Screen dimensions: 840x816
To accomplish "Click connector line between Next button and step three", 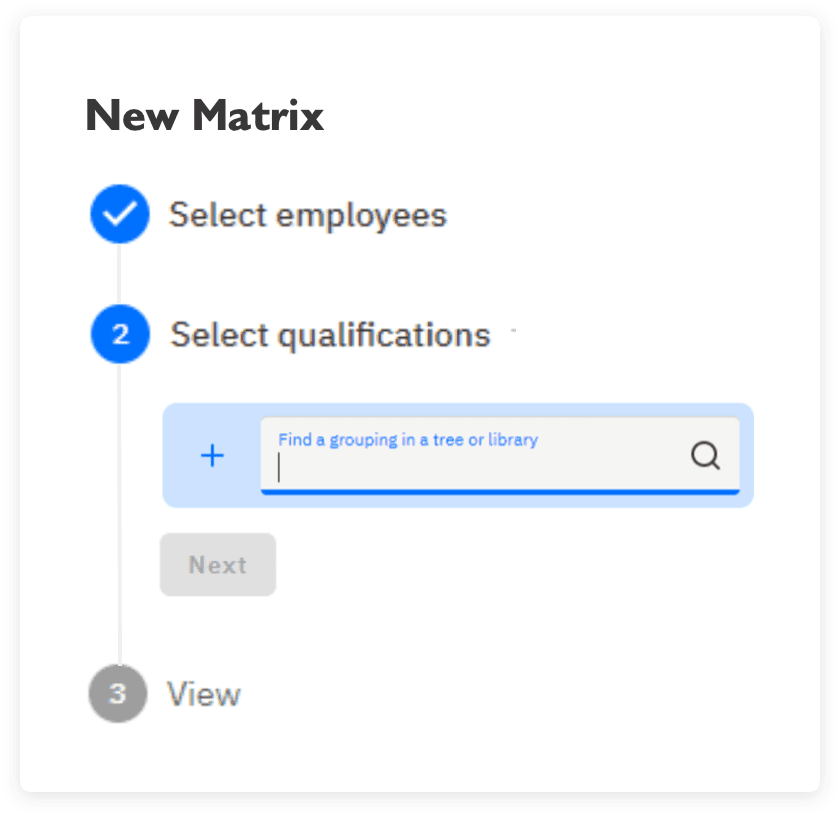I will [x=119, y=630].
